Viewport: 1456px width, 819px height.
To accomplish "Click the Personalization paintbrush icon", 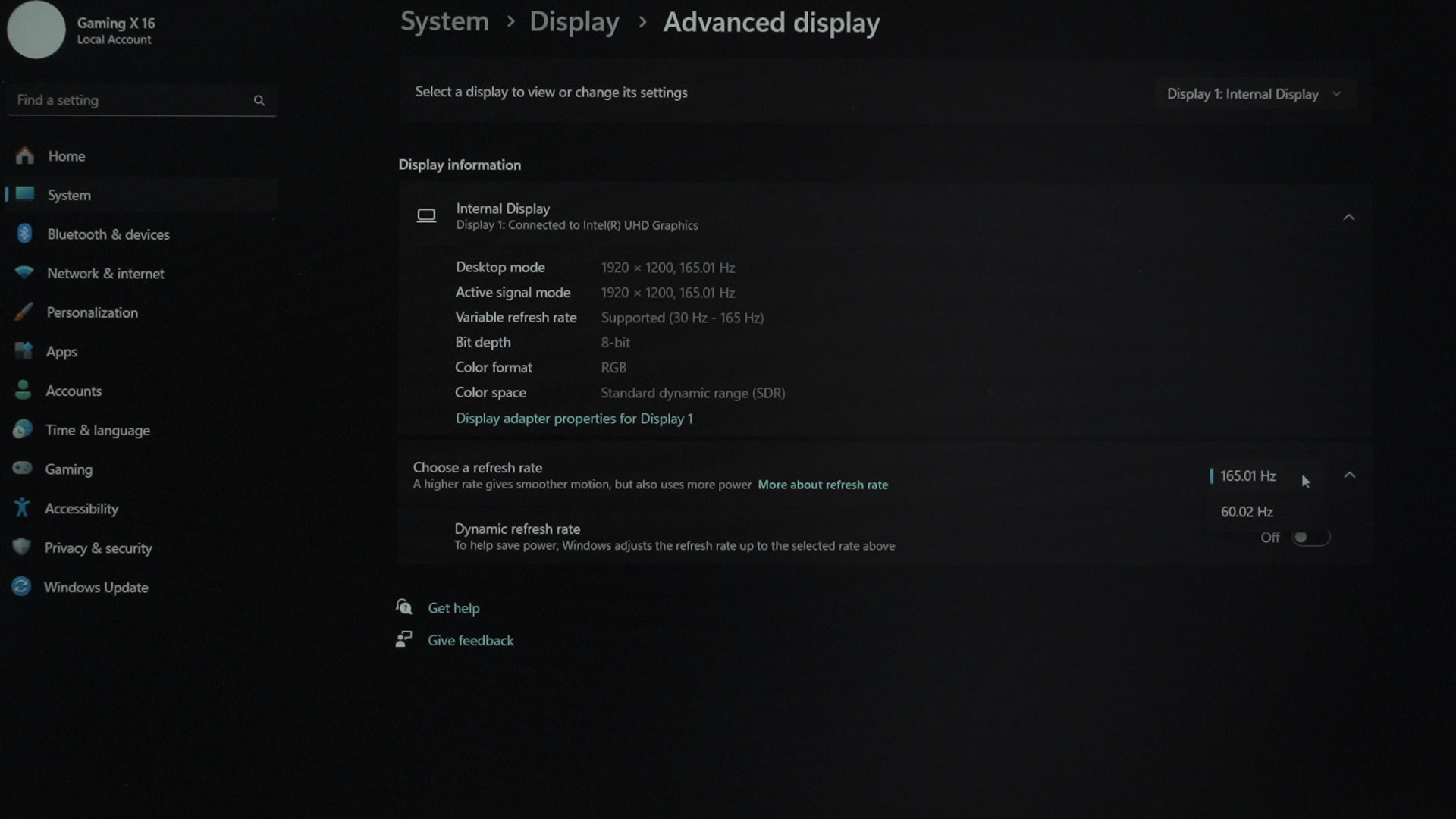I will (x=24, y=312).
